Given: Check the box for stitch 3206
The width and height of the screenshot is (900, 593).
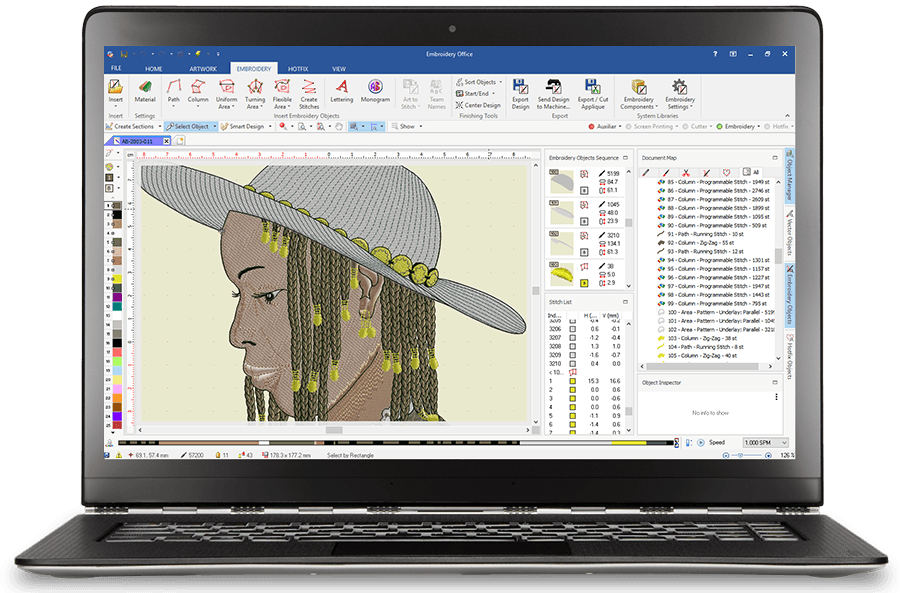Looking at the screenshot, I should [572, 329].
